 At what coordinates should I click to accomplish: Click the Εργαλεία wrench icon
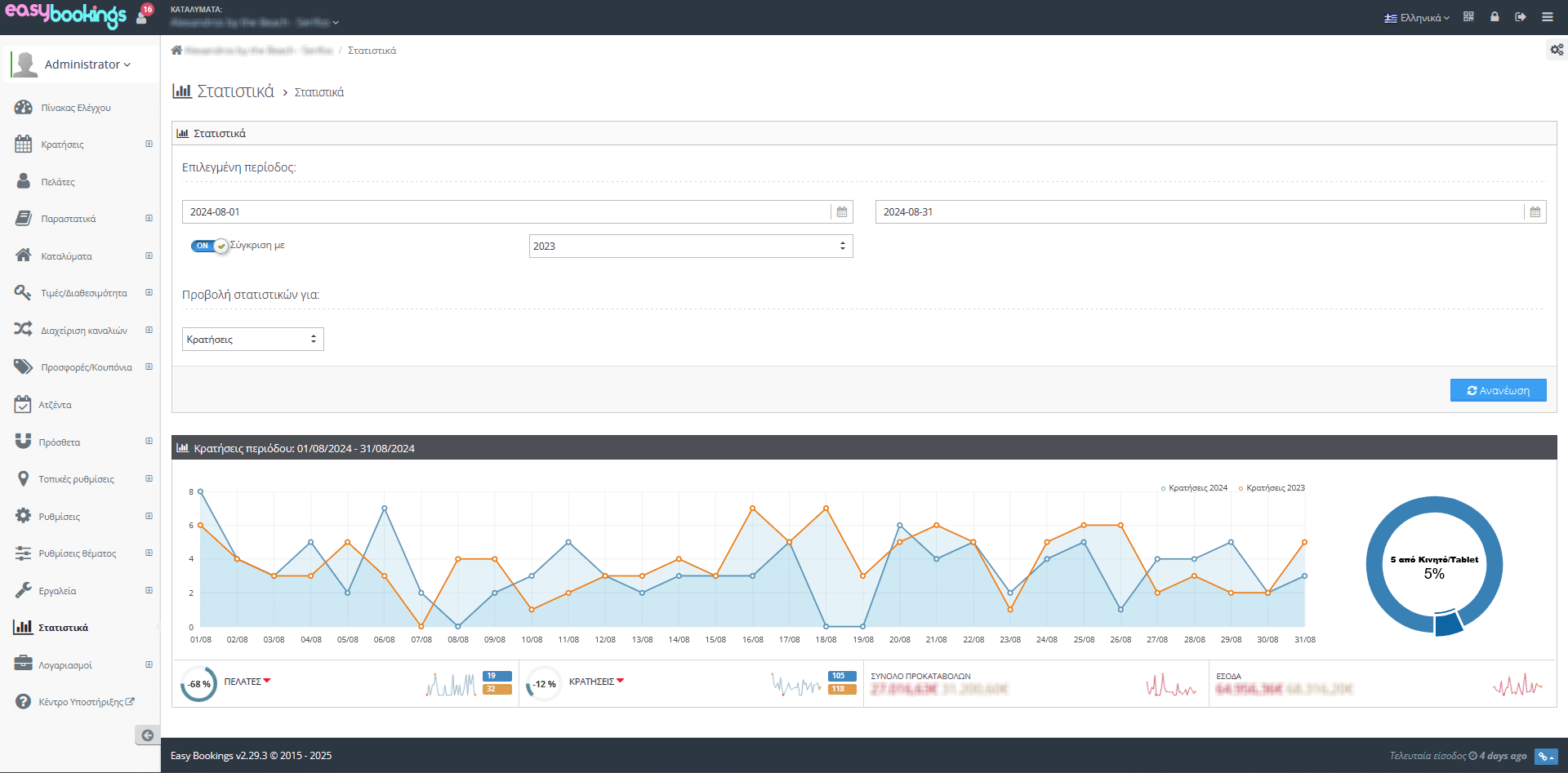(x=23, y=590)
